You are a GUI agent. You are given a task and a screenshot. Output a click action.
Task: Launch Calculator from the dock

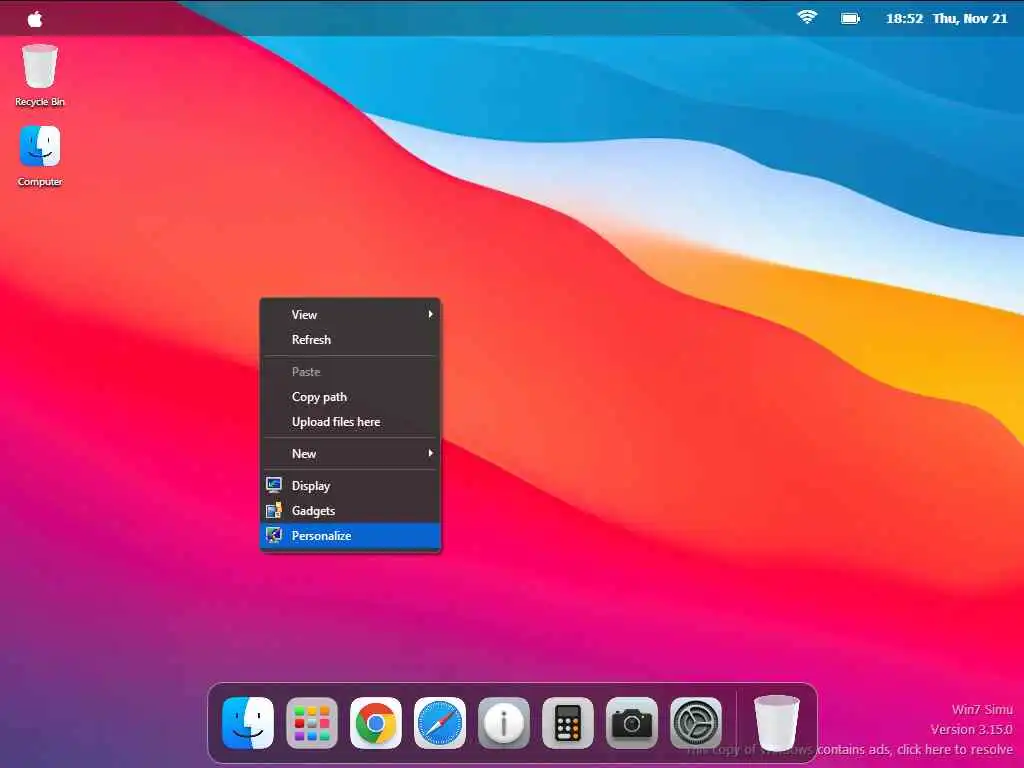[x=568, y=723]
